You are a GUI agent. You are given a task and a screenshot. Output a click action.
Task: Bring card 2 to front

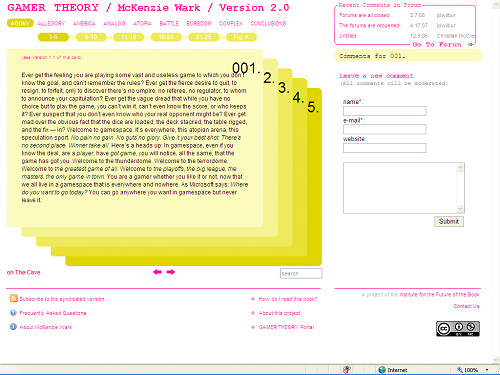[x=269, y=78]
